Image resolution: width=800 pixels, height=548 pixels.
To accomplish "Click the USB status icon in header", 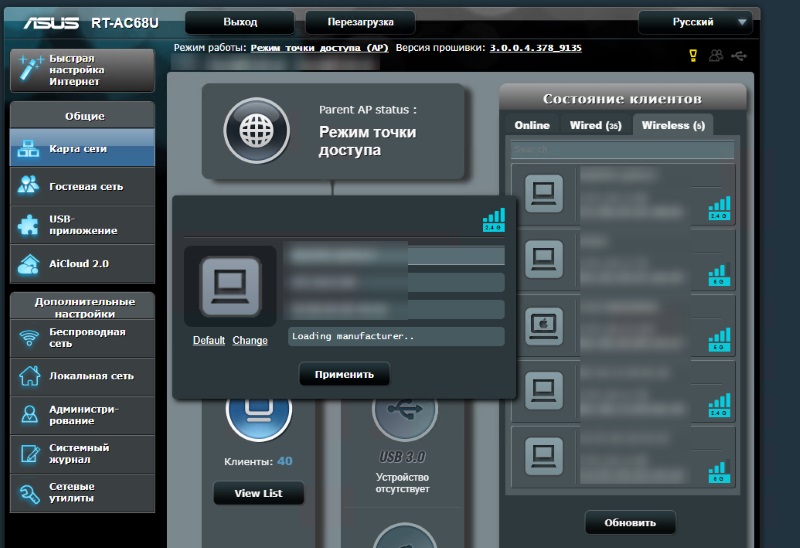I will point(739,56).
